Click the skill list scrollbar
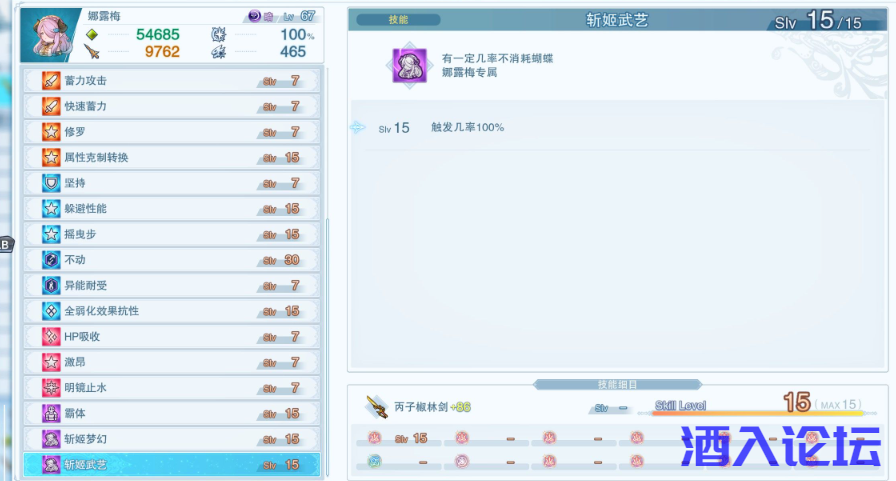This screenshot has width=896, height=481. [x=327, y=347]
